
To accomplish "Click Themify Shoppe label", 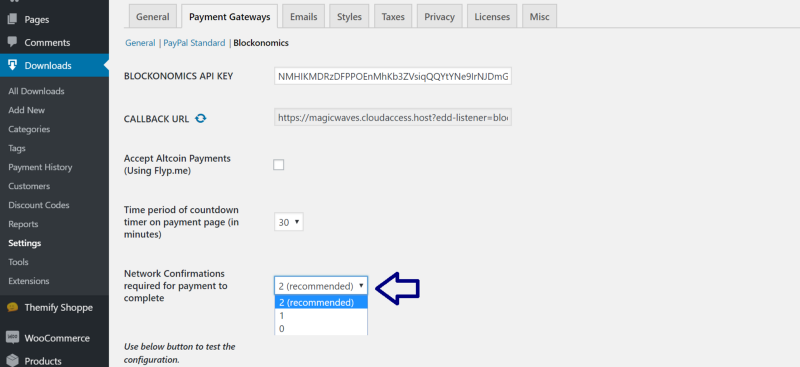I will click(x=59, y=307).
